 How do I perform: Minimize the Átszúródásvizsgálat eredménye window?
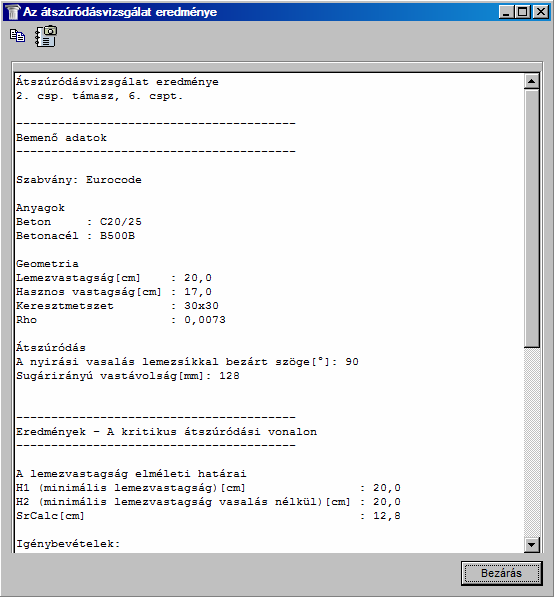pos(506,12)
